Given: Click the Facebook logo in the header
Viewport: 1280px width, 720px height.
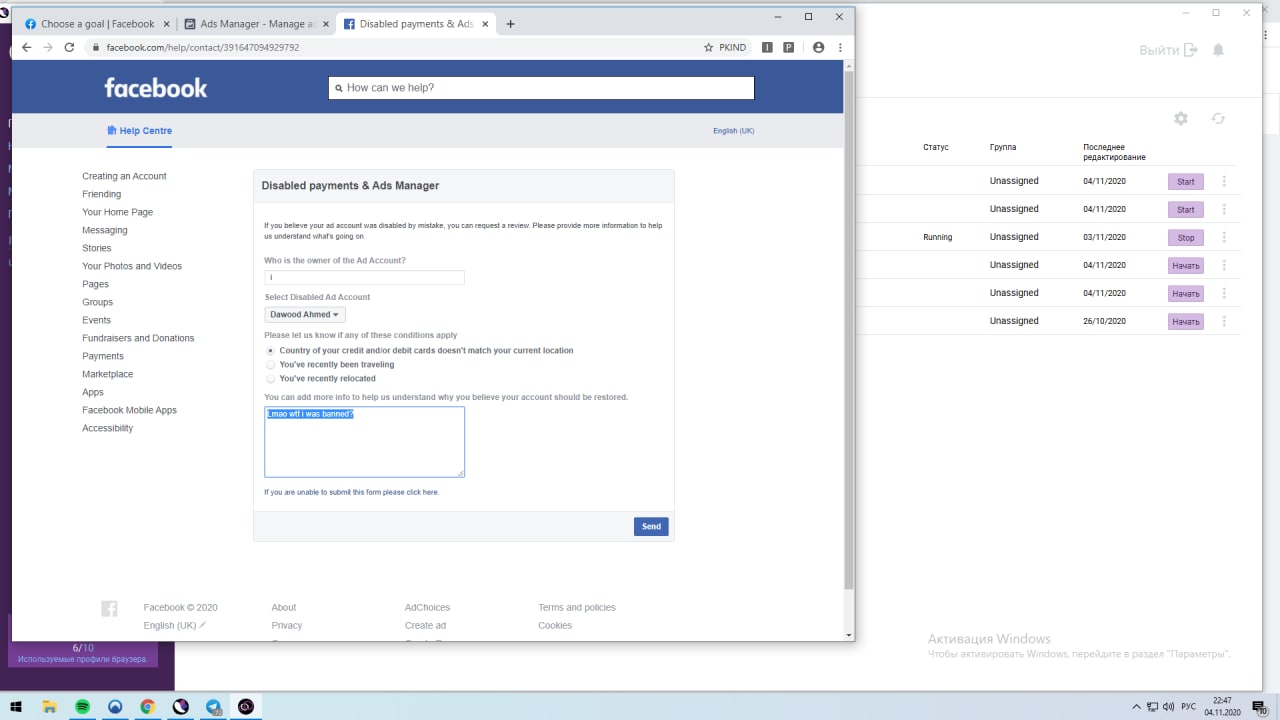Looking at the screenshot, I should pyautogui.click(x=156, y=88).
